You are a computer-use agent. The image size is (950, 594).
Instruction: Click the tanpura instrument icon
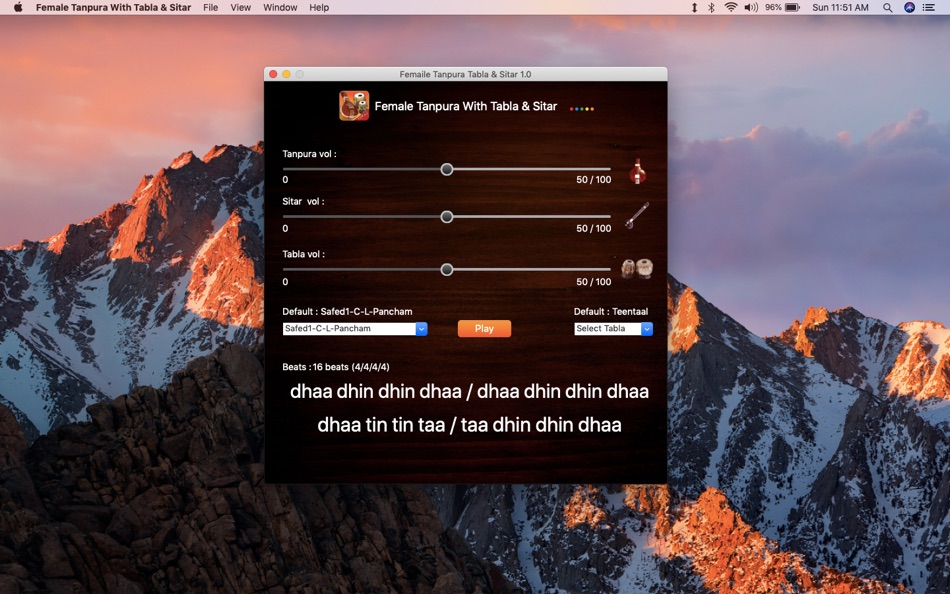(637, 171)
